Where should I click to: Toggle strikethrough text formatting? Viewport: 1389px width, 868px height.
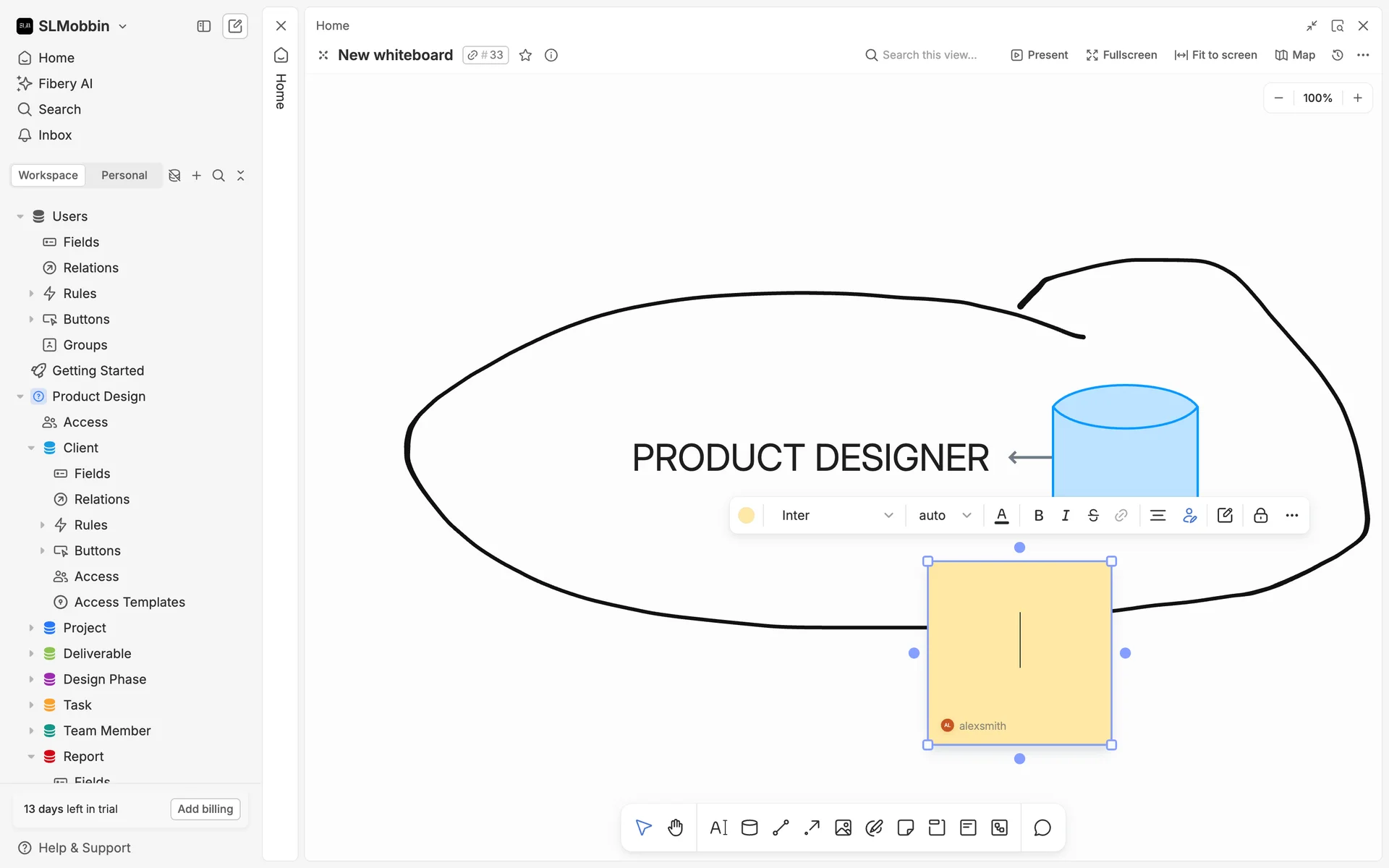click(x=1093, y=515)
